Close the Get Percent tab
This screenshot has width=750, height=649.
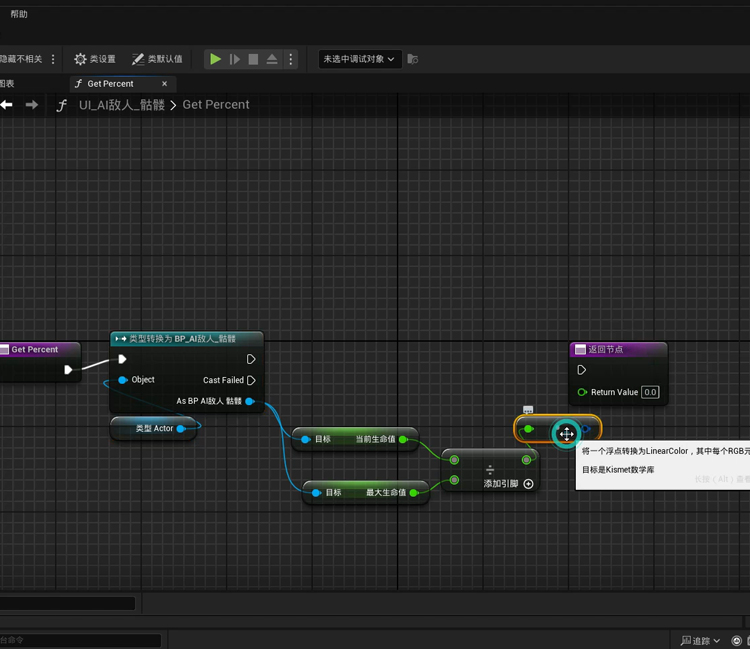coord(165,84)
